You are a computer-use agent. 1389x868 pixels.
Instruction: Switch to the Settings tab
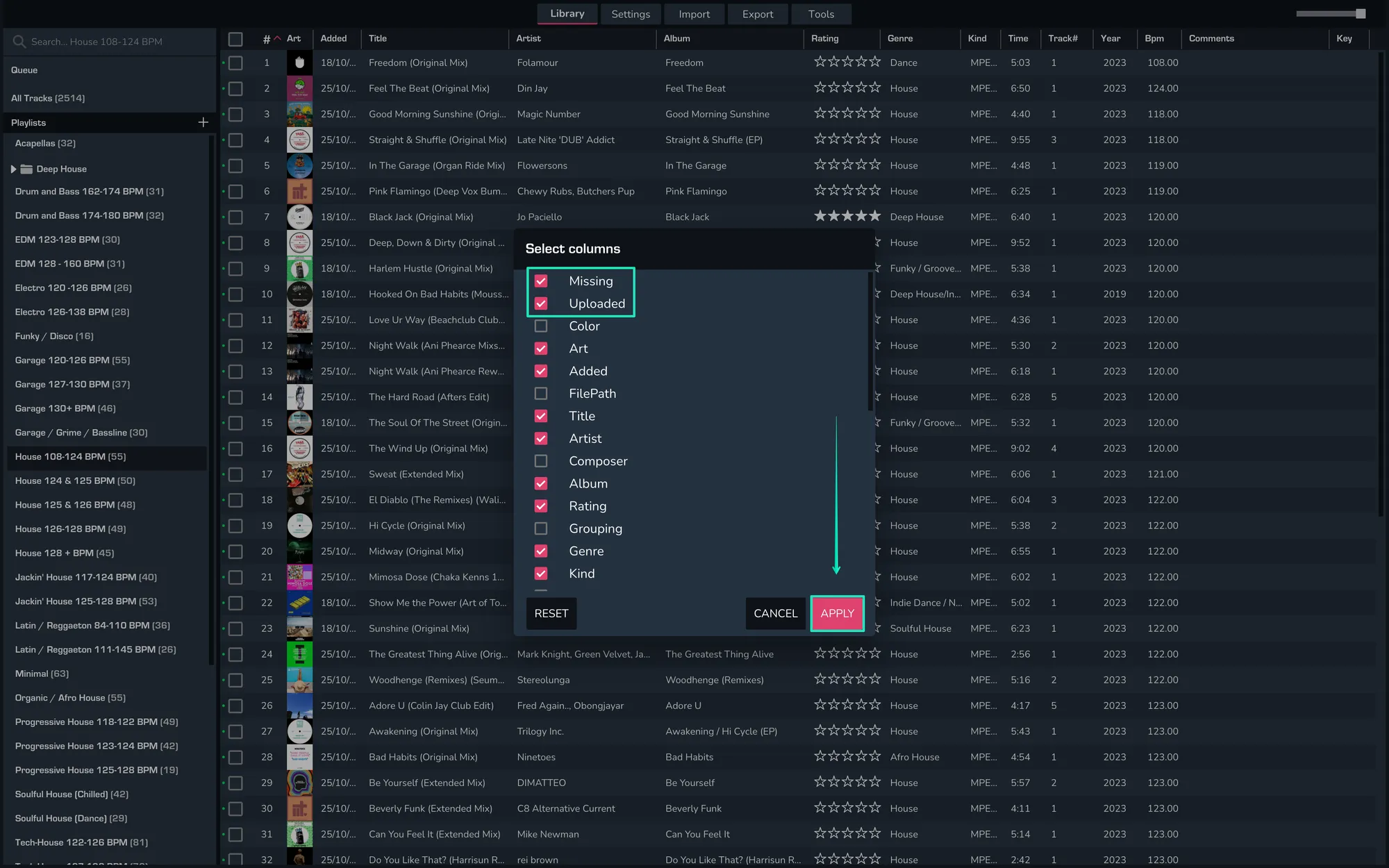tap(630, 14)
